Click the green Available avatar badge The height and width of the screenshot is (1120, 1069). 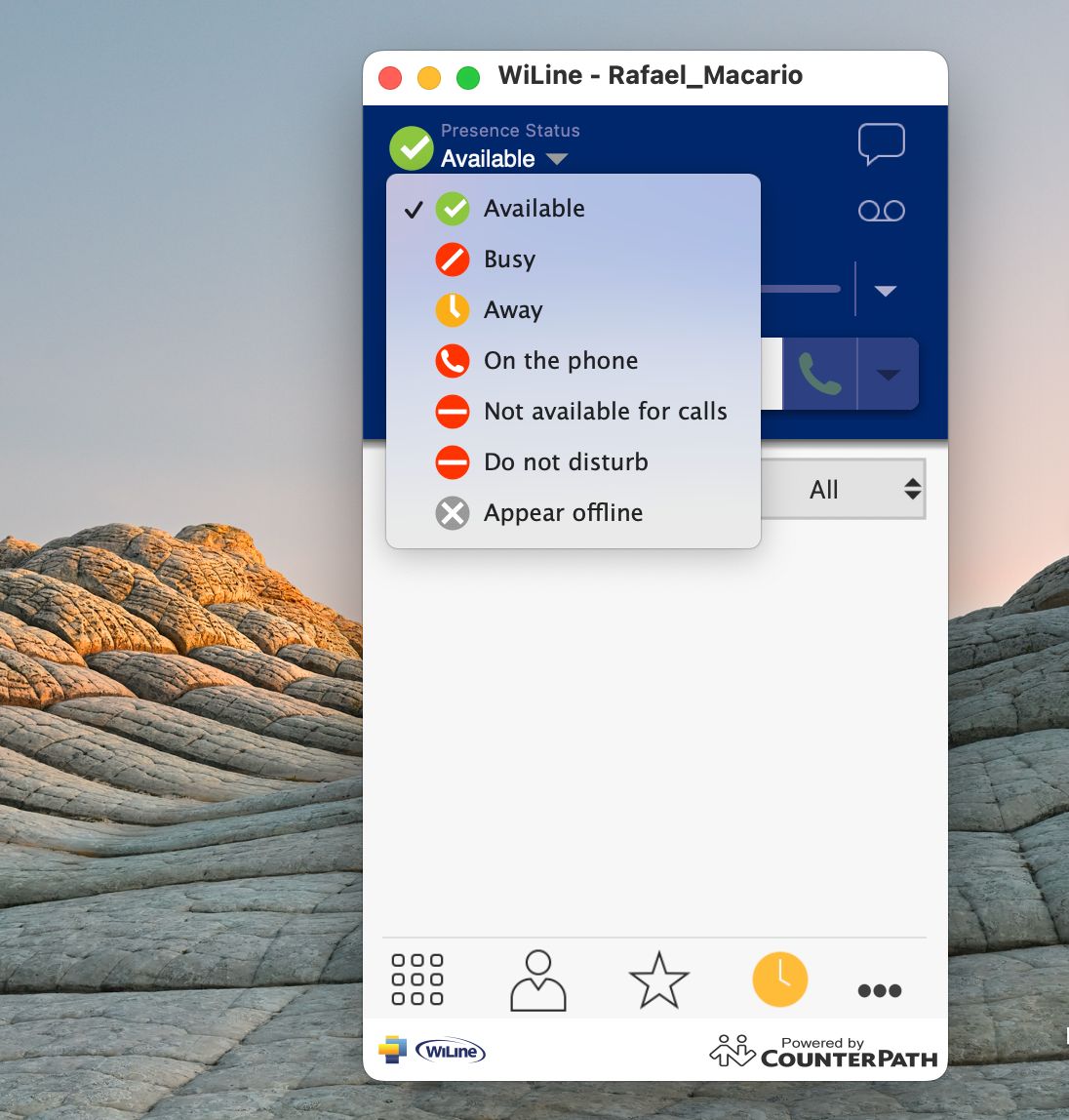(x=411, y=148)
